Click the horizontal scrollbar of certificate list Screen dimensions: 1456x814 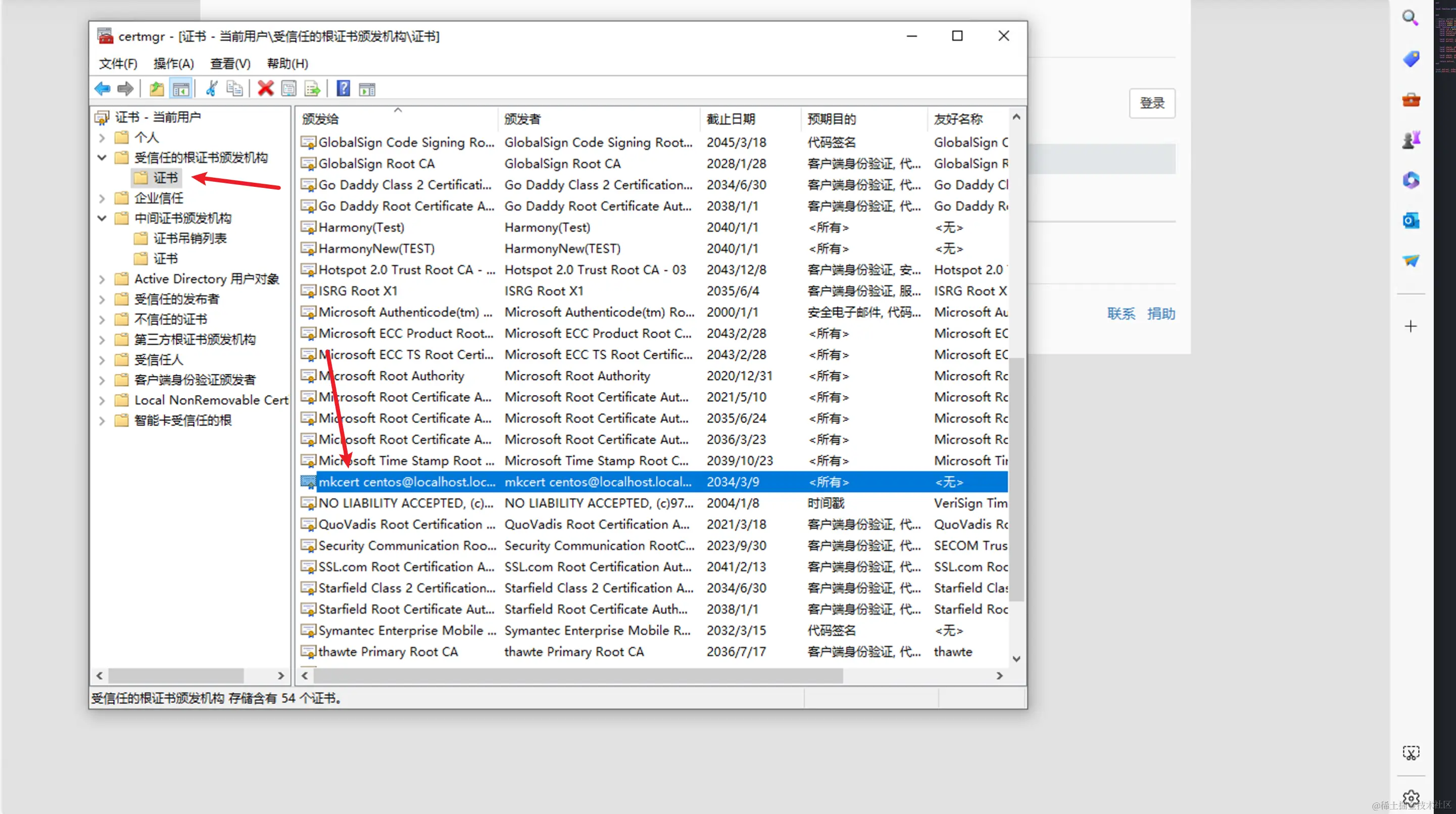[x=578, y=676]
